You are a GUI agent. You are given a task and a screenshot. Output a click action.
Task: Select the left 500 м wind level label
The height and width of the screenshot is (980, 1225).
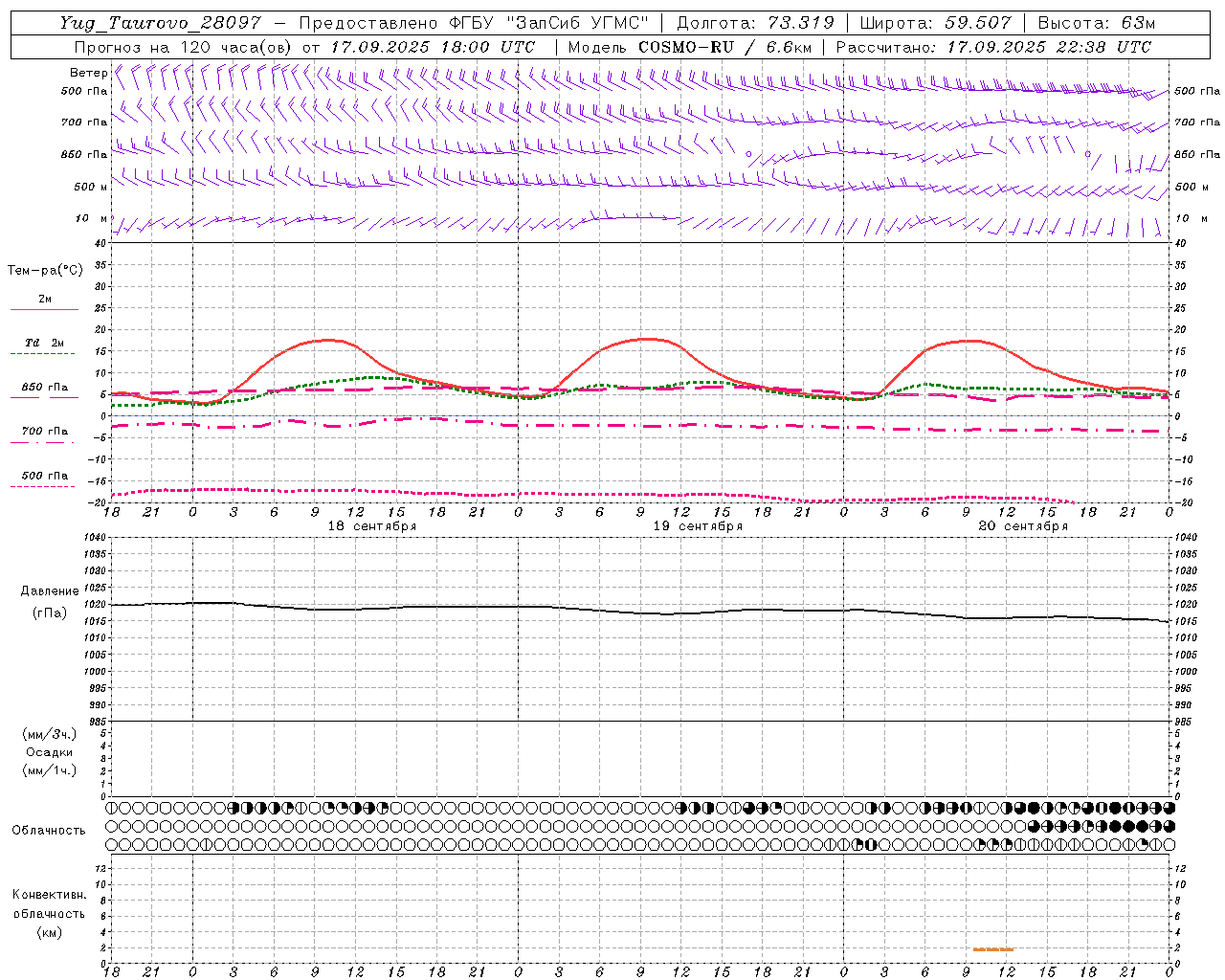(91, 187)
